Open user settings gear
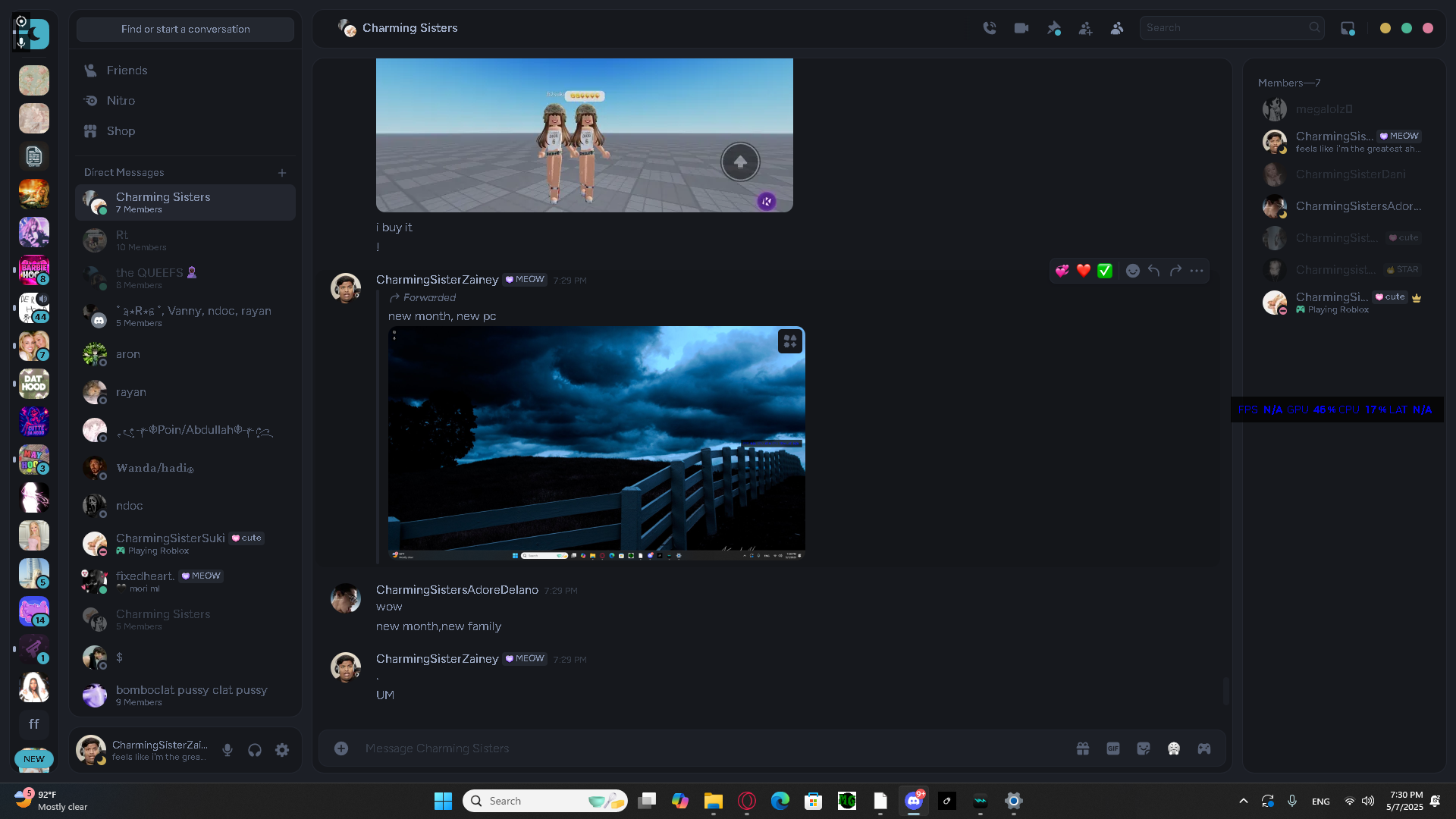Image resolution: width=1456 pixels, height=819 pixels. (282, 750)
